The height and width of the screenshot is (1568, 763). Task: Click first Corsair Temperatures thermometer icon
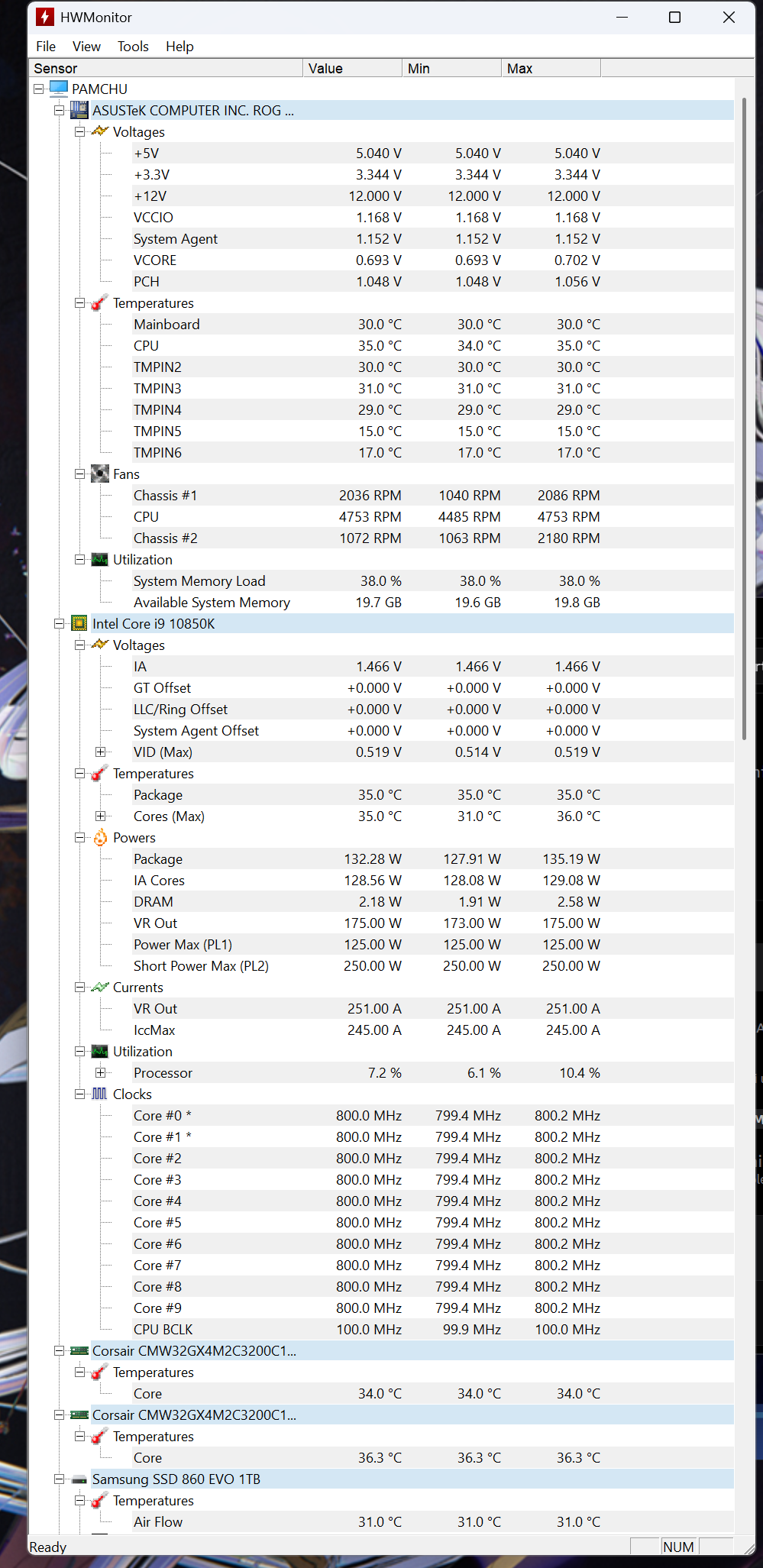pyautogui.click(x=100, y=1372)
